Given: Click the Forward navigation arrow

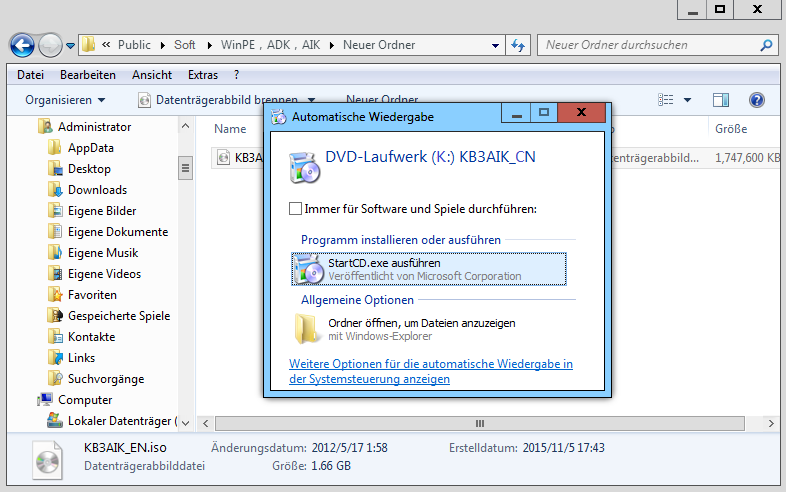Looking at the screenshot, I should [x=50, y=46].
